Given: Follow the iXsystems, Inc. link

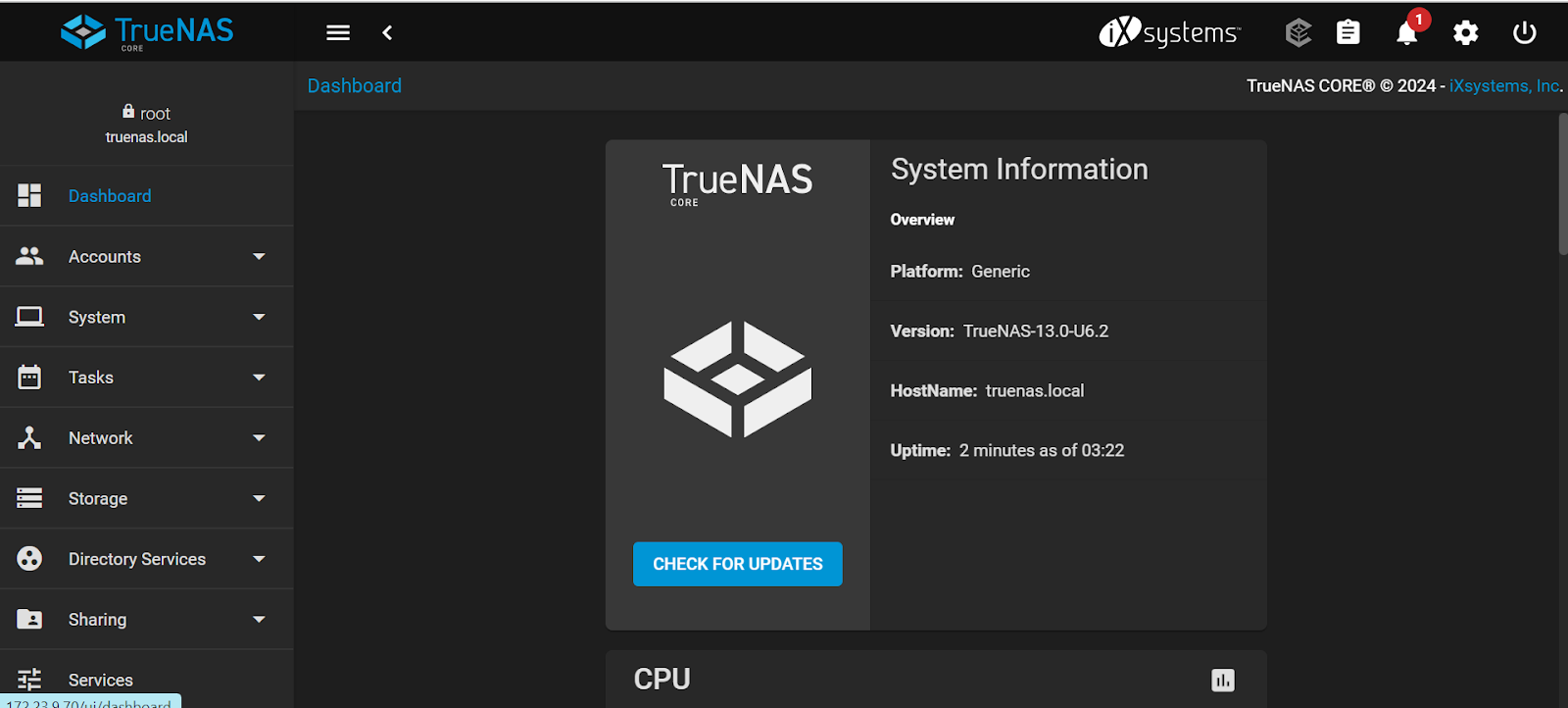Looking at the screenshot, I should click(x=1504, y=86).
